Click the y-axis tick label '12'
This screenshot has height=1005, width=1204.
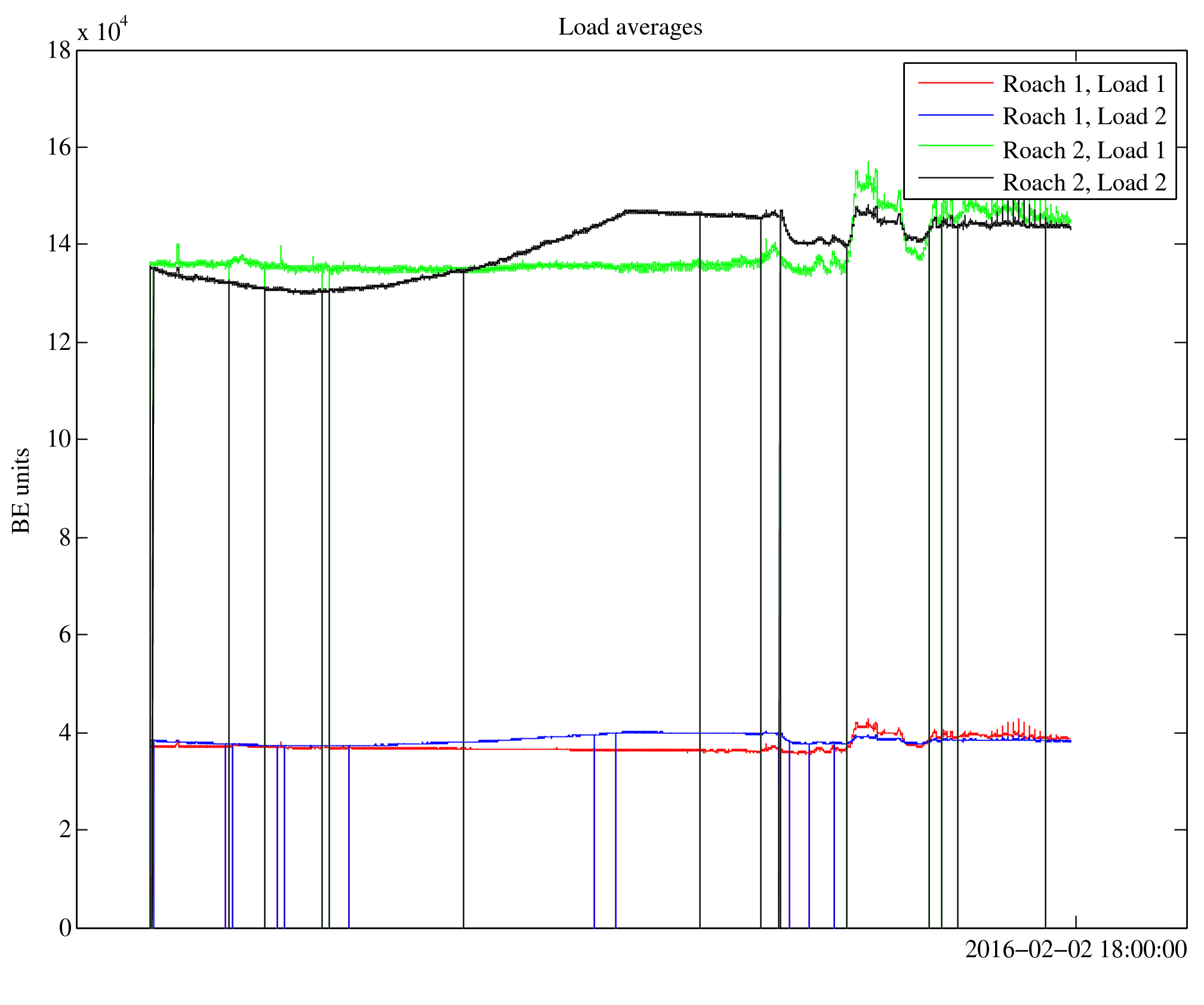coord(59,342)
